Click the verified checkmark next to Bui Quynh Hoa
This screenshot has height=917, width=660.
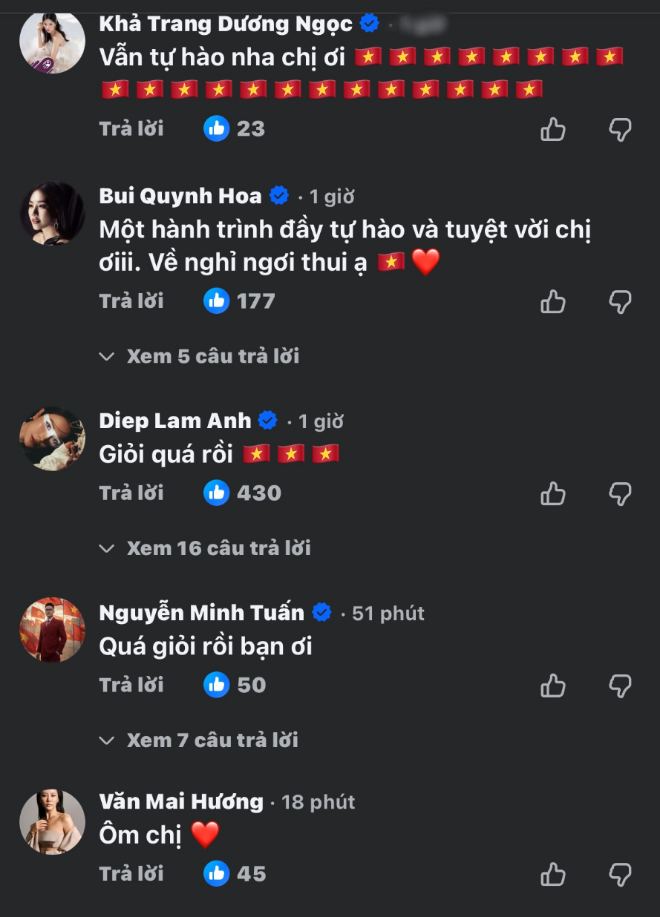tap(279, 197)
